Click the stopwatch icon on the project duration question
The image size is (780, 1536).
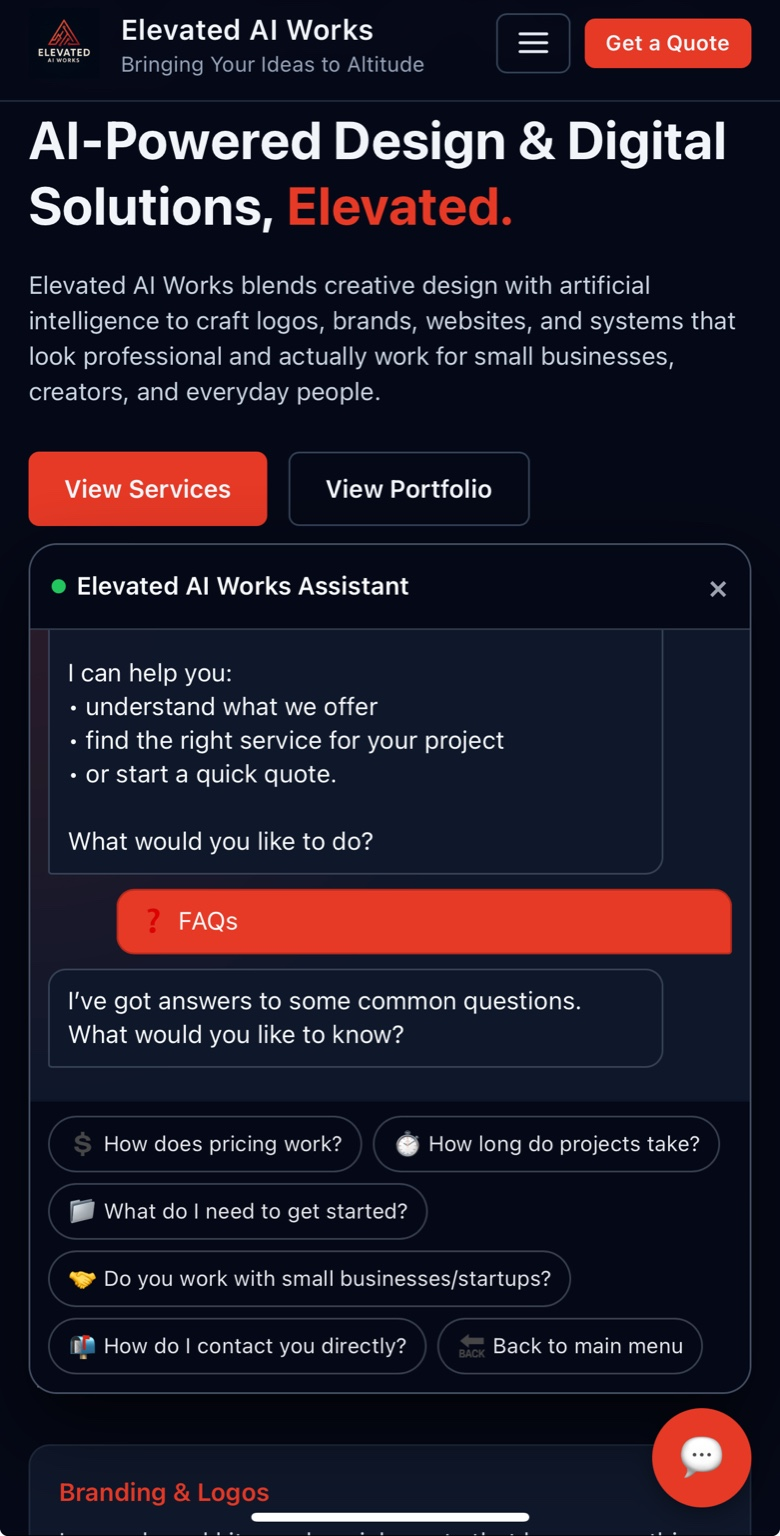408,1144
